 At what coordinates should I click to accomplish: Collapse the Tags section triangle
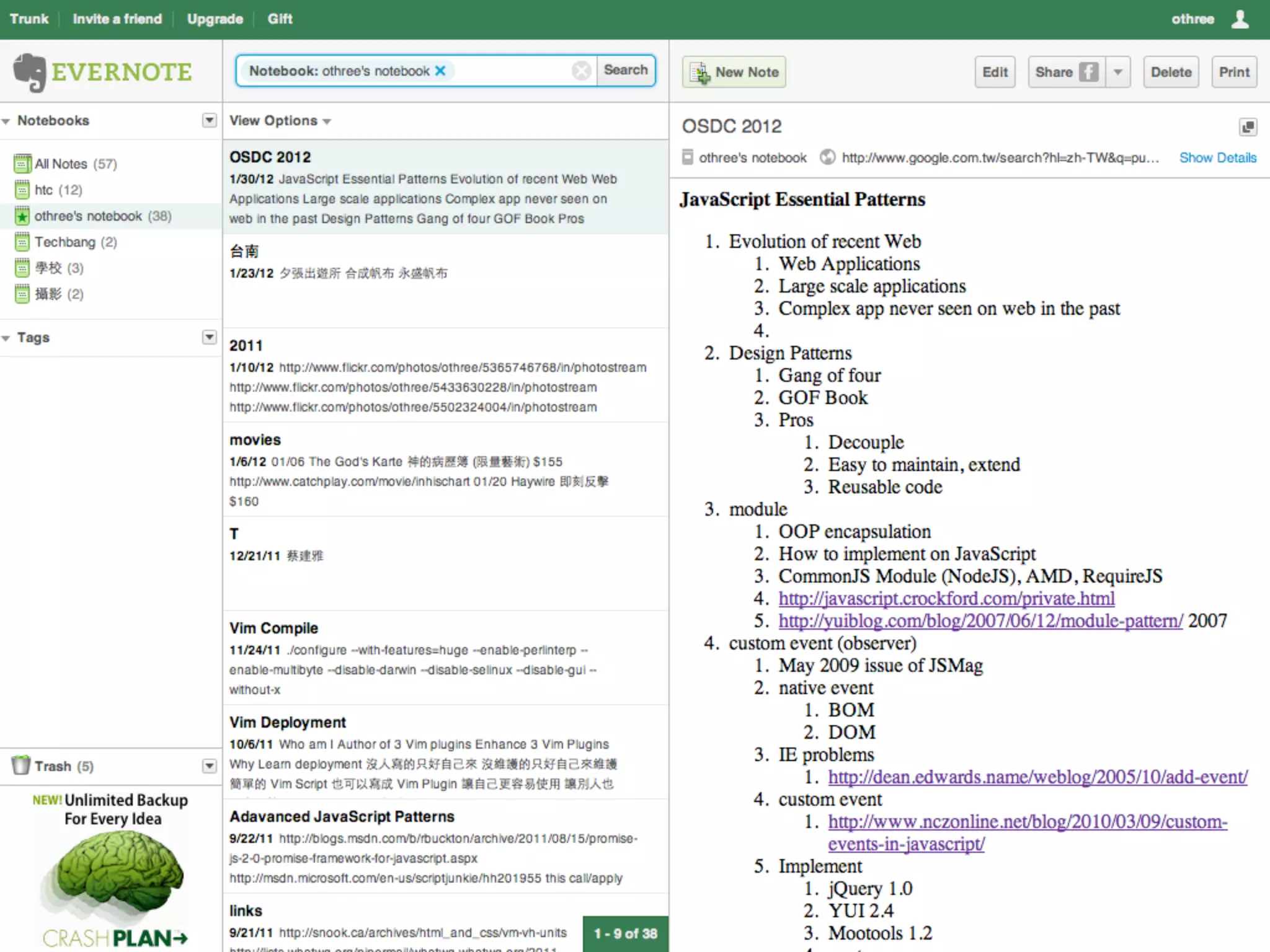(x=6, y=338)
